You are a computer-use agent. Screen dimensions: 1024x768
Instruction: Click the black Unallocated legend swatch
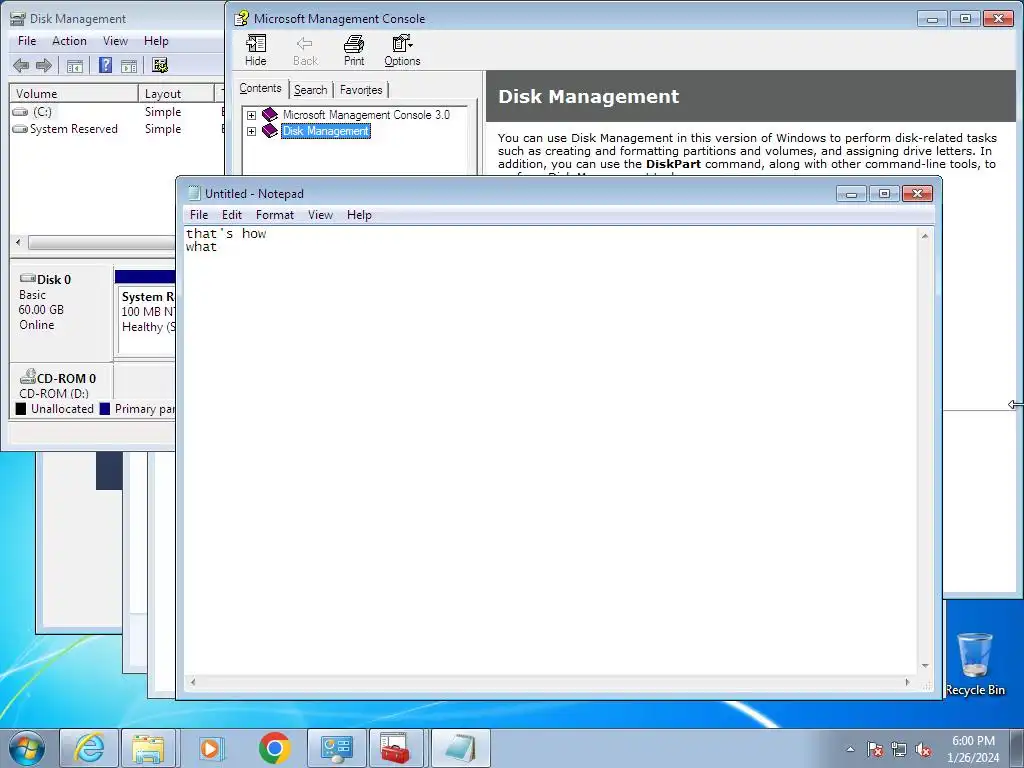click(x=21, y=409)
